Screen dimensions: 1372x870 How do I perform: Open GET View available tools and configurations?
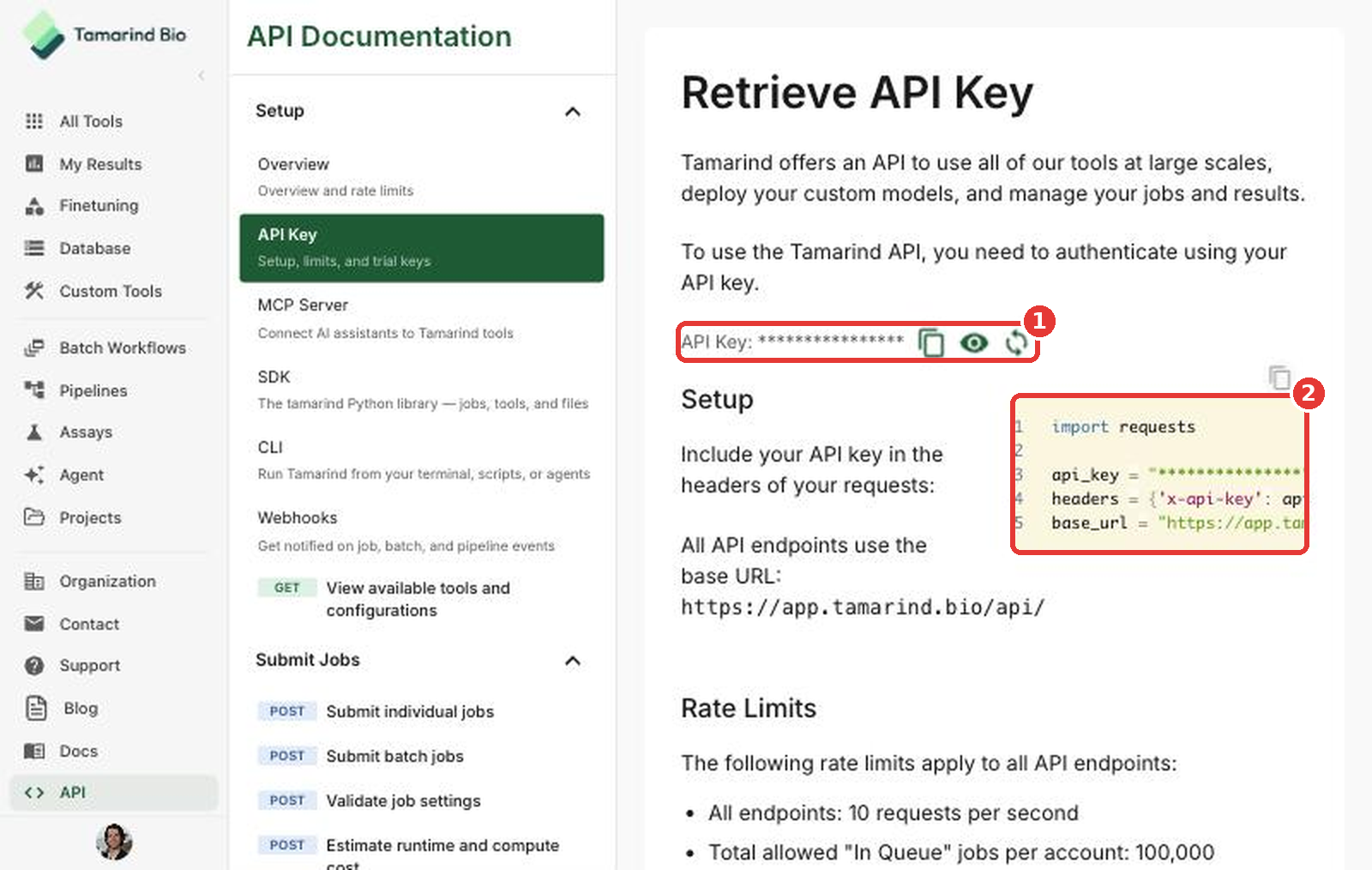tap(422, 599)
